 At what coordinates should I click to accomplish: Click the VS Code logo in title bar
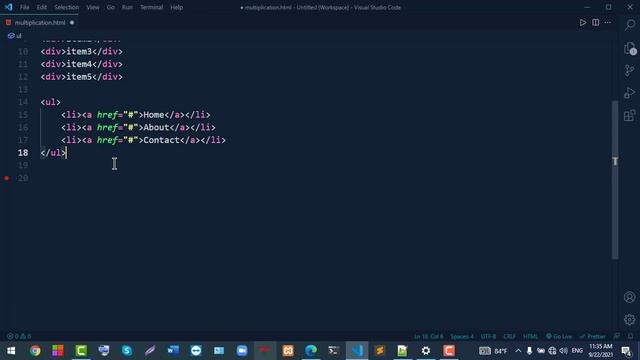click(x=9, y=7)
